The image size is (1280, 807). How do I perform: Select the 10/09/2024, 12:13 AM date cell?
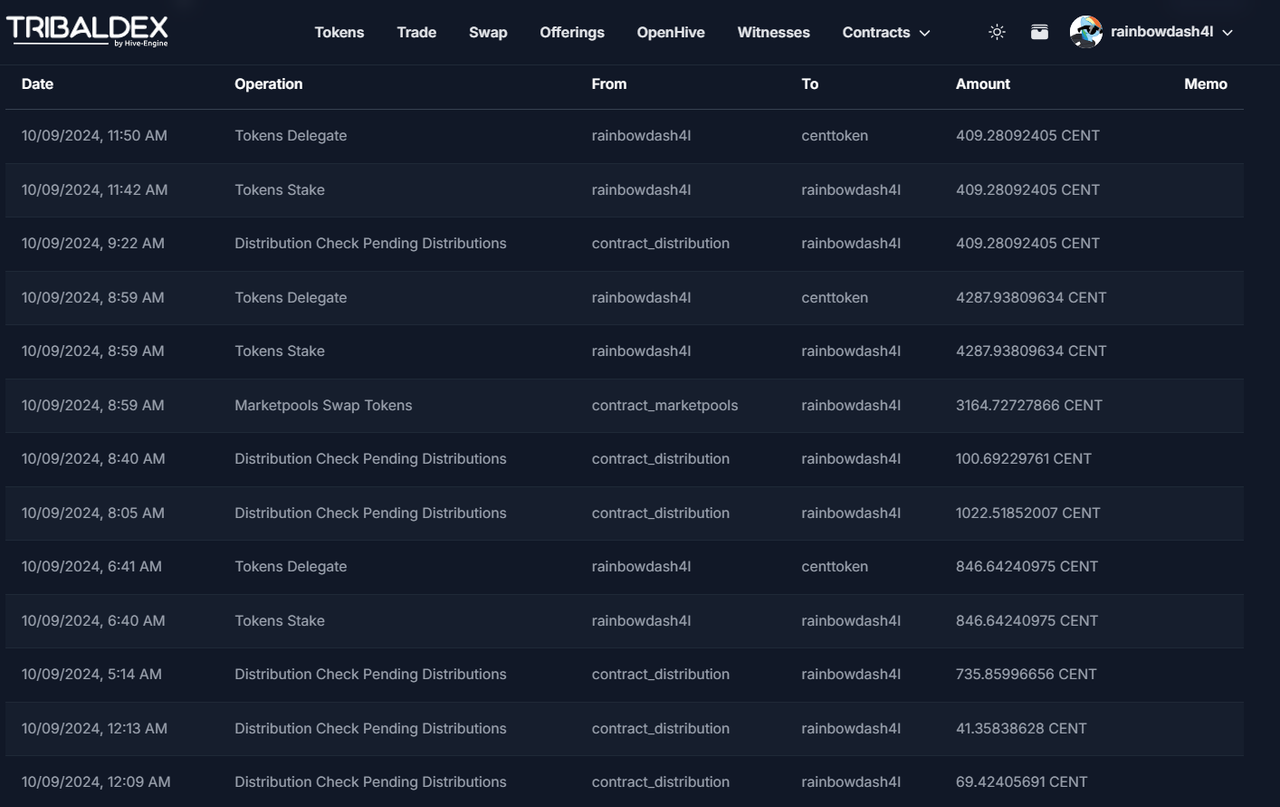tap(94, 728)
